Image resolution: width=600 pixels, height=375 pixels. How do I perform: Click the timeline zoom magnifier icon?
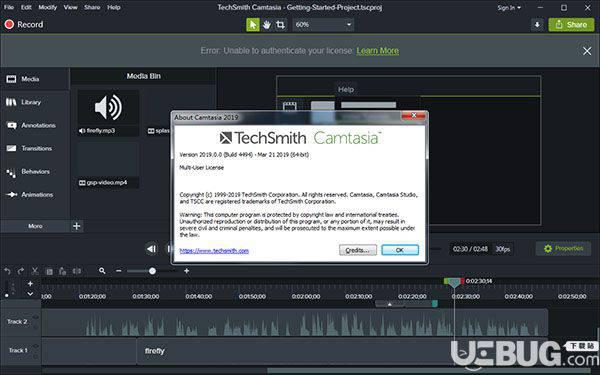102,271
